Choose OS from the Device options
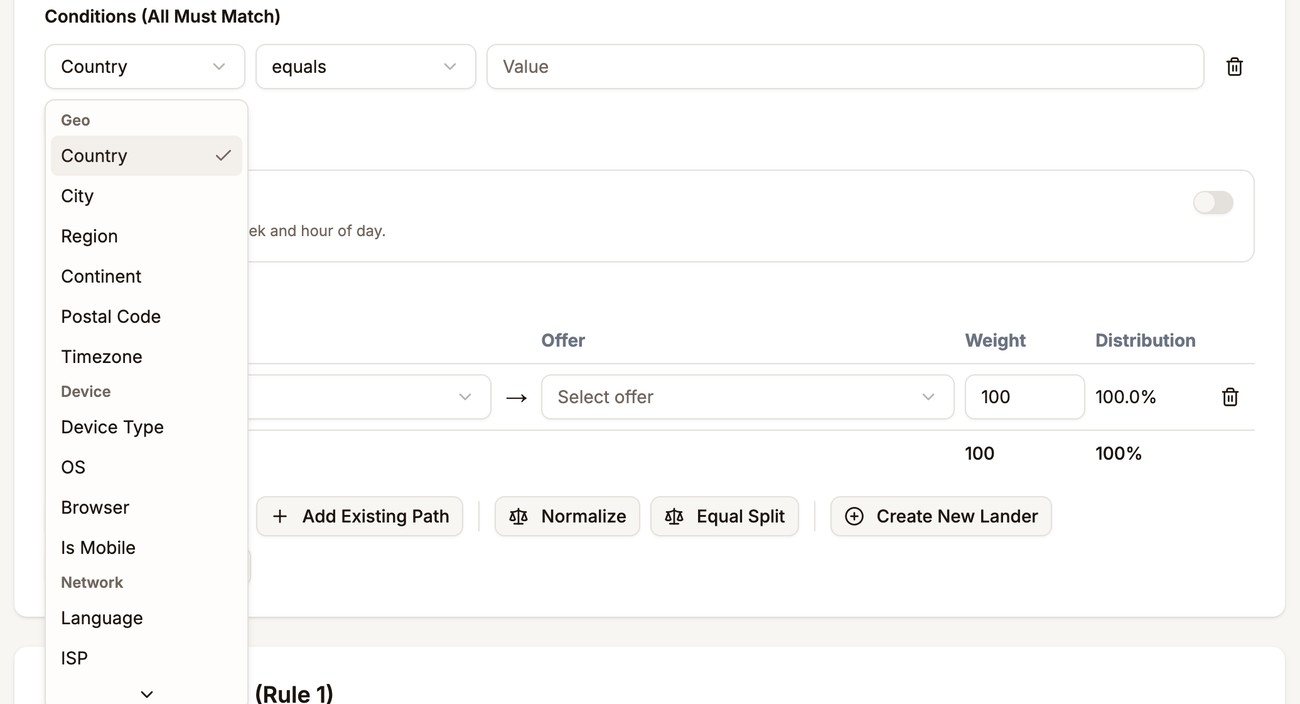This screenshot has height=704, width=1300. coord(147,467)
